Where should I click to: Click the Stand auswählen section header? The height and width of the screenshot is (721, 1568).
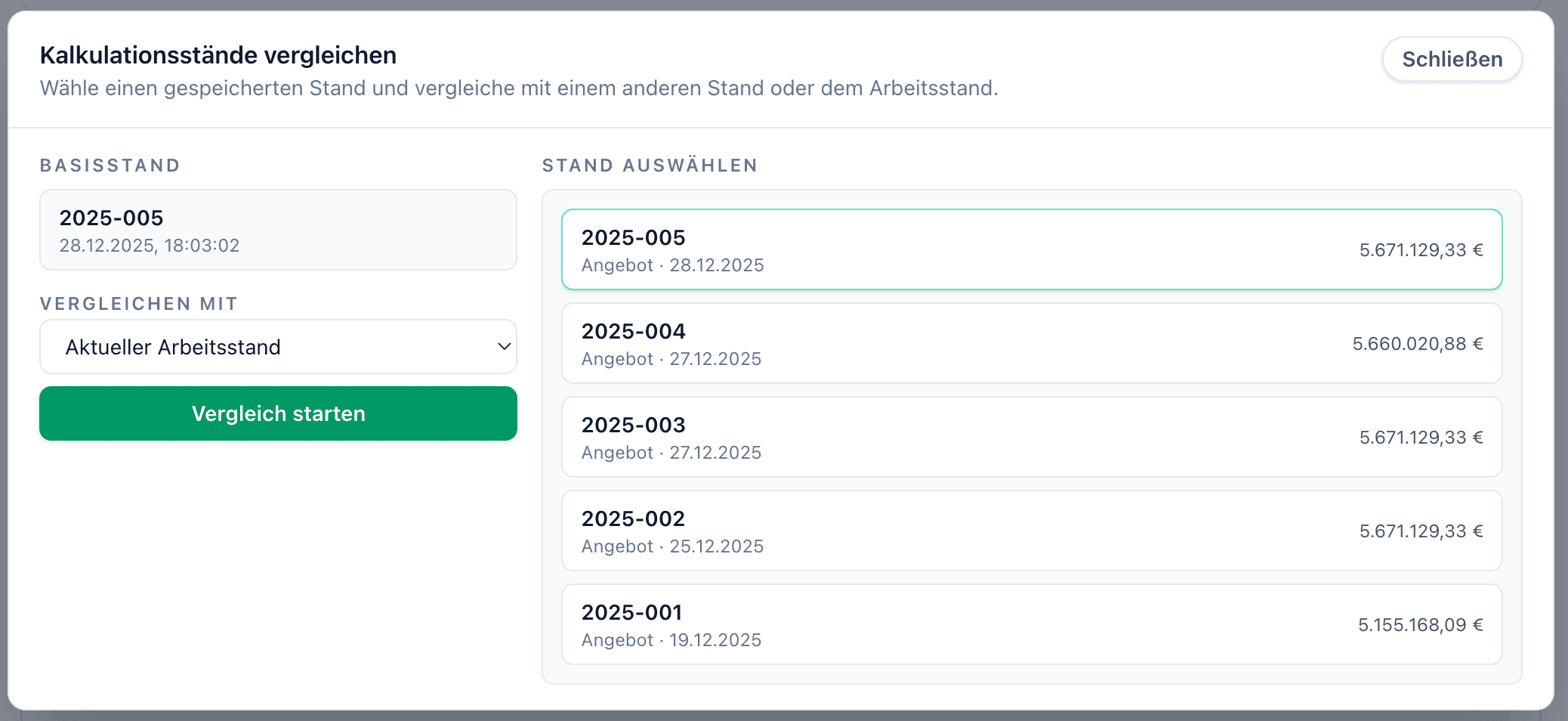650,165
